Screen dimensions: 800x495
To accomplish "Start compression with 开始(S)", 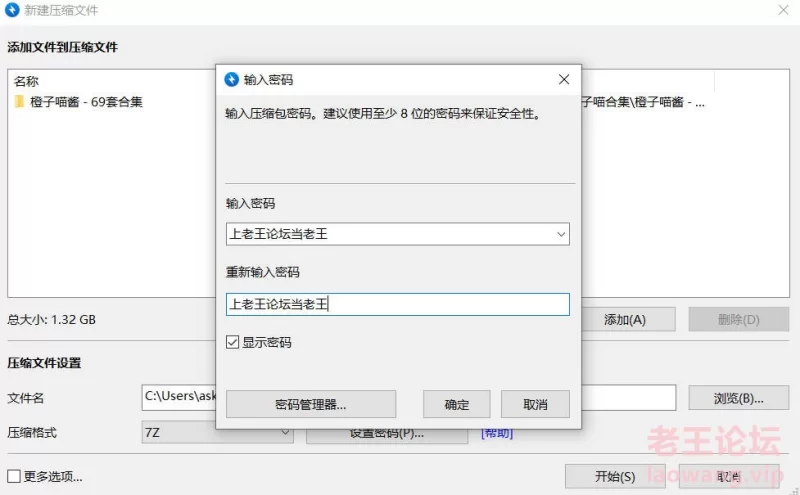I will [x=615, y=476].
